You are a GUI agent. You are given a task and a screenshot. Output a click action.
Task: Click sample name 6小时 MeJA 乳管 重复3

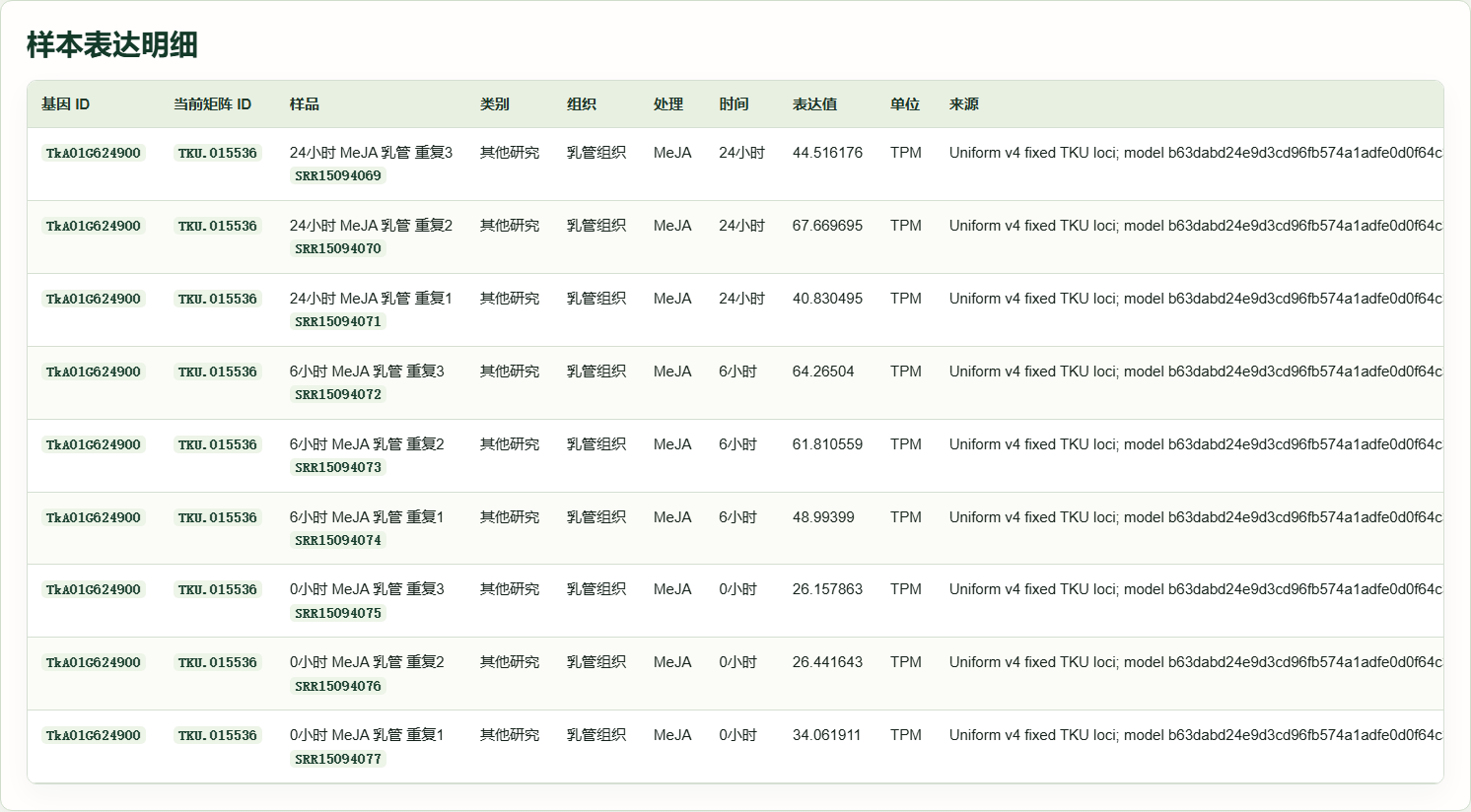(367, 372)
